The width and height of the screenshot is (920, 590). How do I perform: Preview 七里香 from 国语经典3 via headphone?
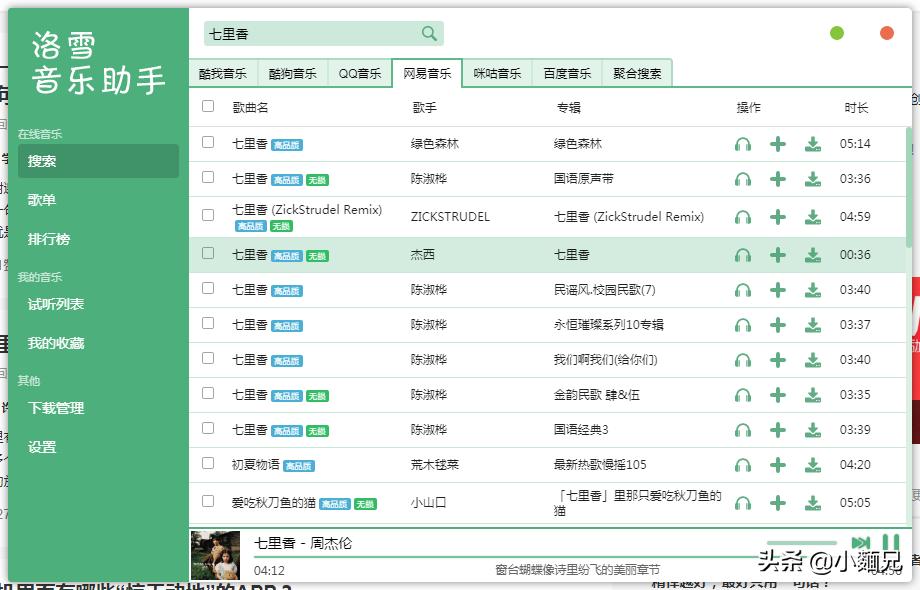click(x=741, y=430)
